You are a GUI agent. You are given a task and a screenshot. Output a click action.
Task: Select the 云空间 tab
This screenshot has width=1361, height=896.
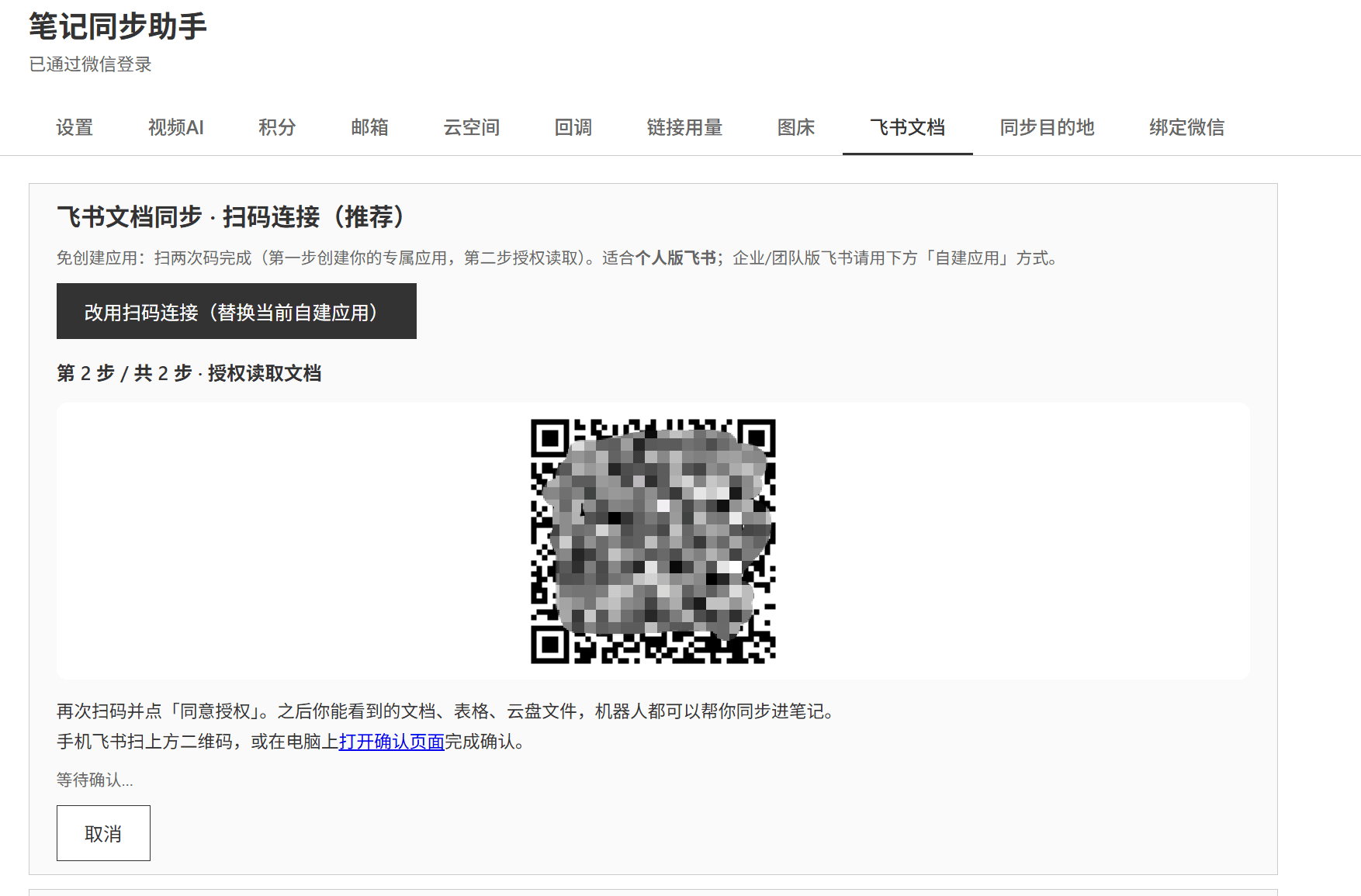(x=471, y=127)
